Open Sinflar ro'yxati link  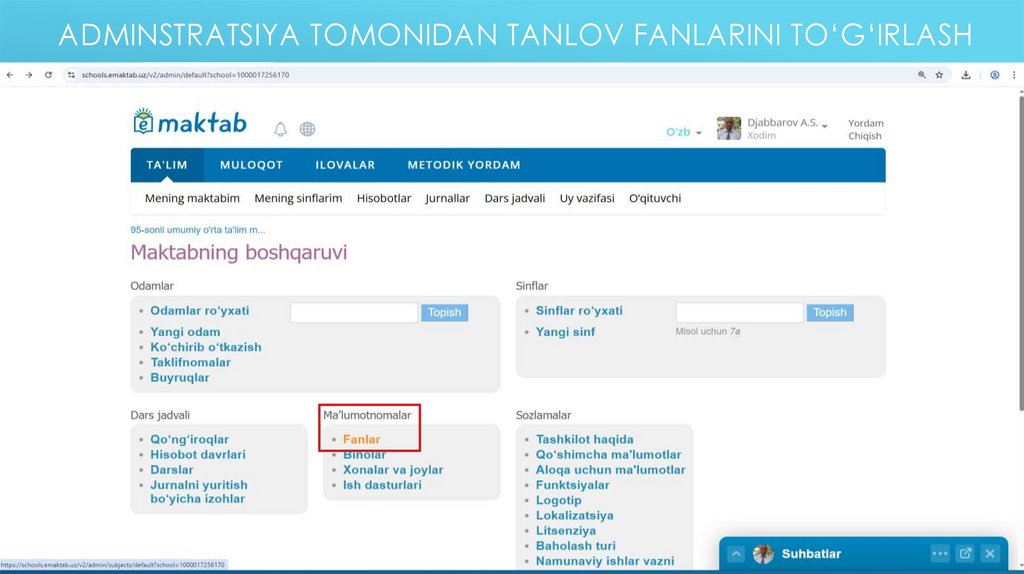click(x=579, y=311)
